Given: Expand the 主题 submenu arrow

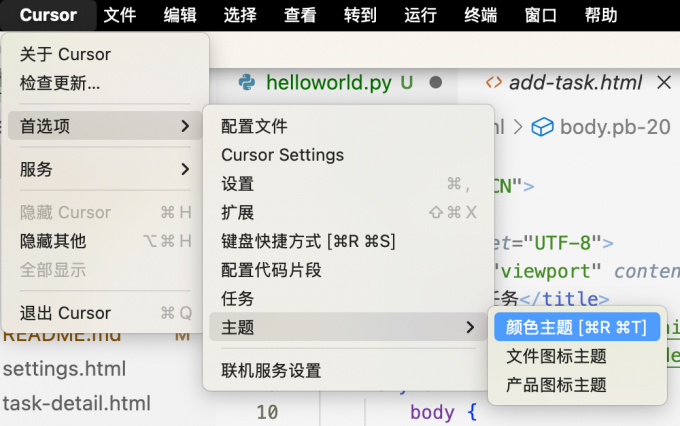Looking at the screenshot, I should pos(470,327).
